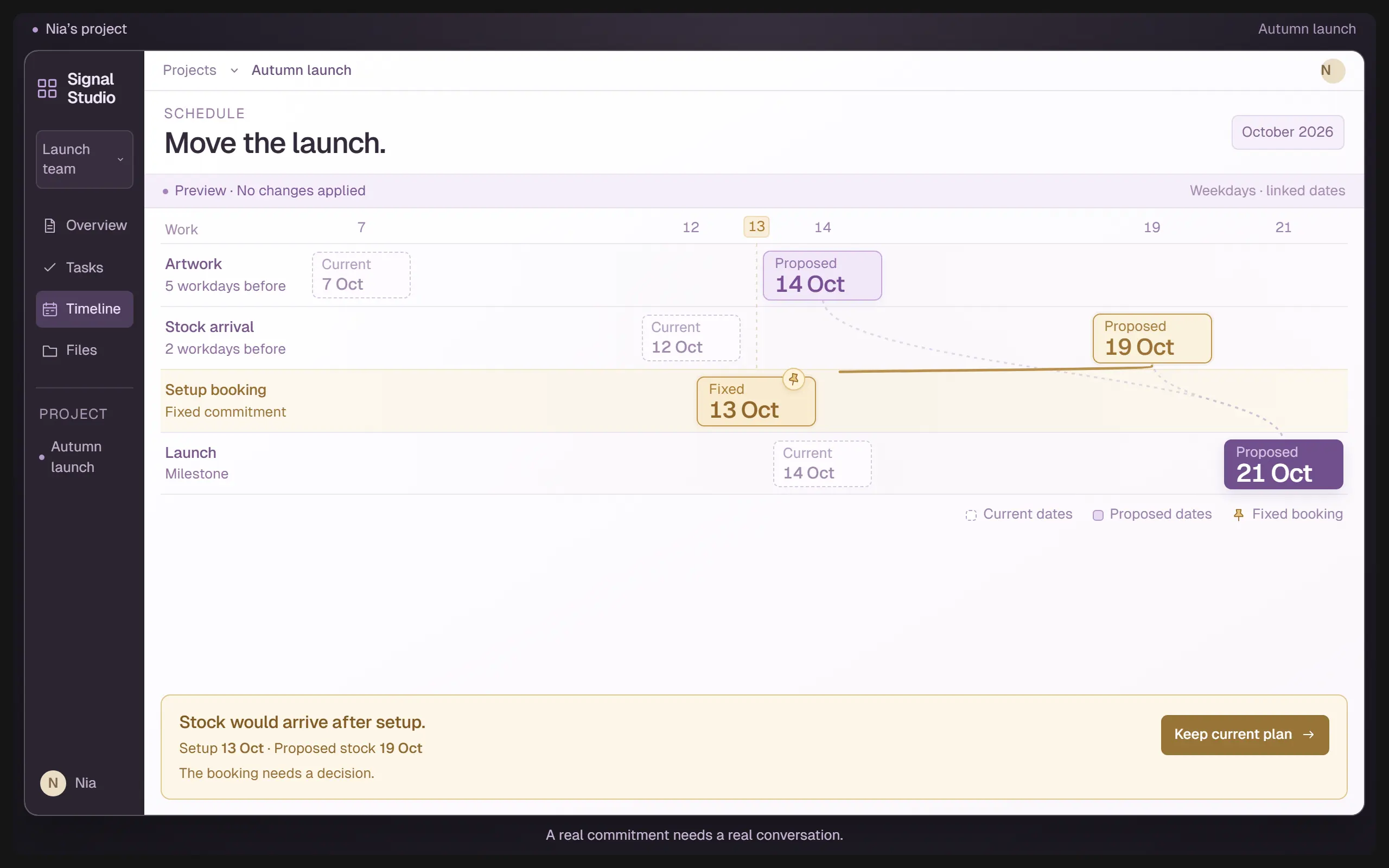Click the Nia avatar in the sidebar footer
Viewport: 1389px width, 868px height.
click(x=53, y=782)
